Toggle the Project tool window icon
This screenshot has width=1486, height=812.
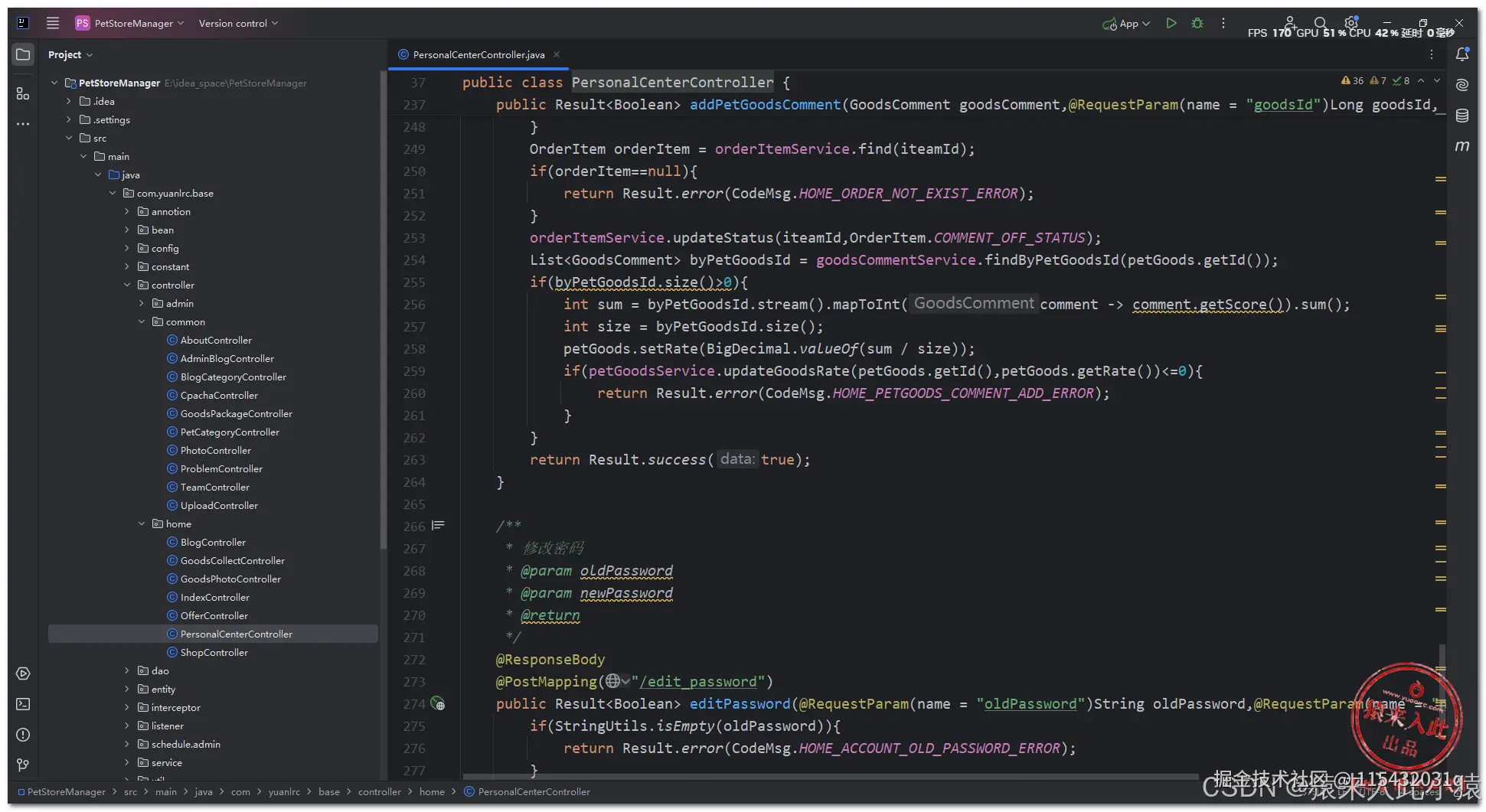23,54
